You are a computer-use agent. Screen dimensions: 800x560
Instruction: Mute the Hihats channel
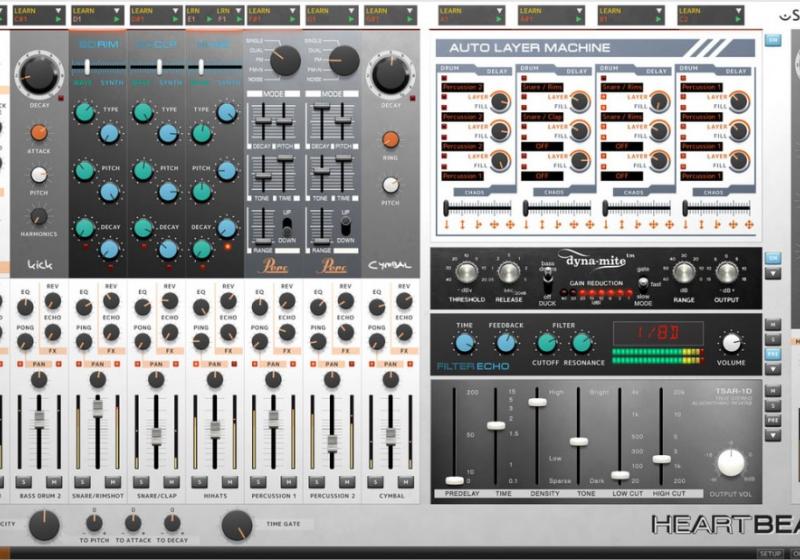click(227, 481)
